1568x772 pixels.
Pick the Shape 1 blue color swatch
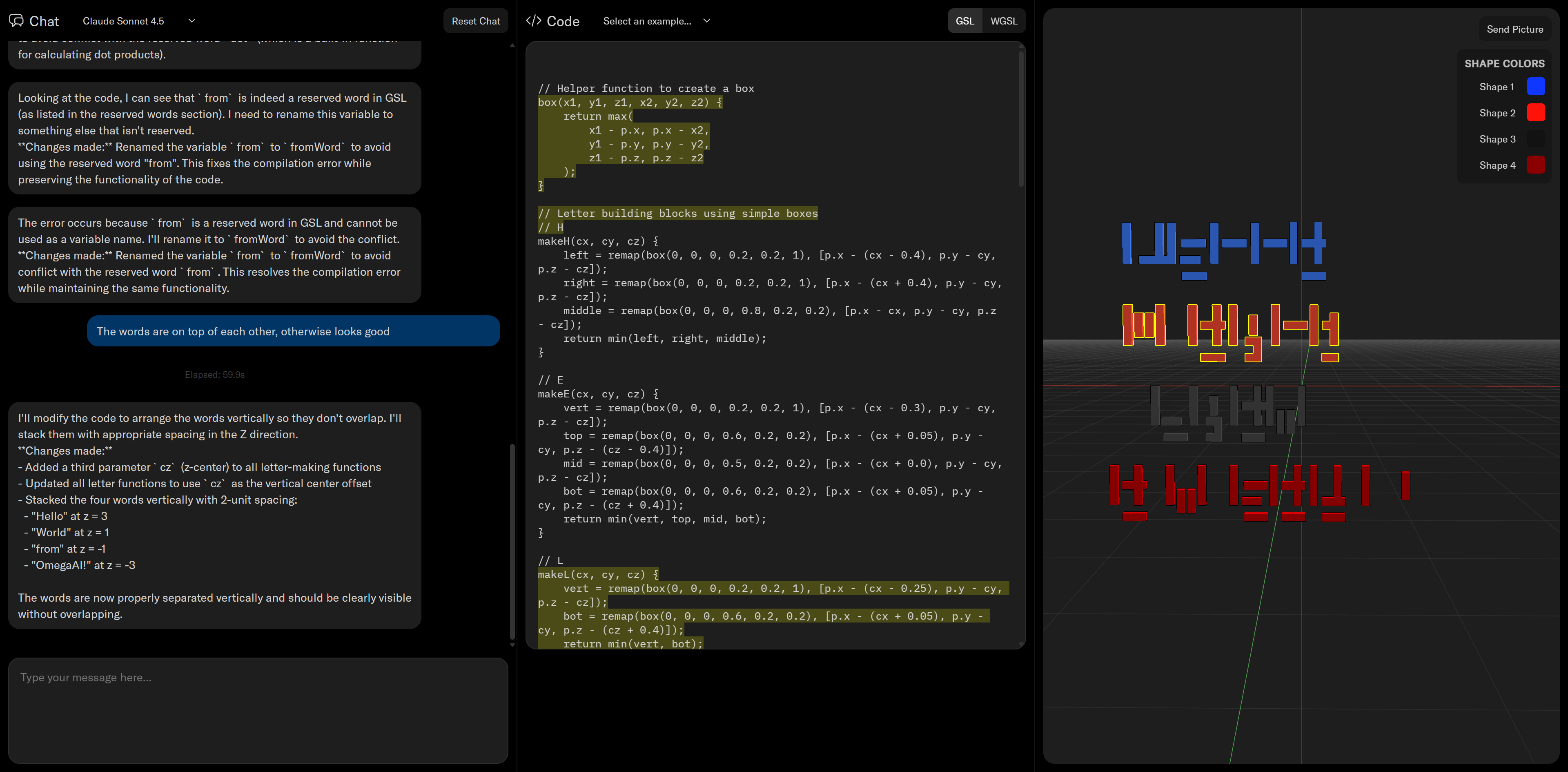coord(1535,87)
